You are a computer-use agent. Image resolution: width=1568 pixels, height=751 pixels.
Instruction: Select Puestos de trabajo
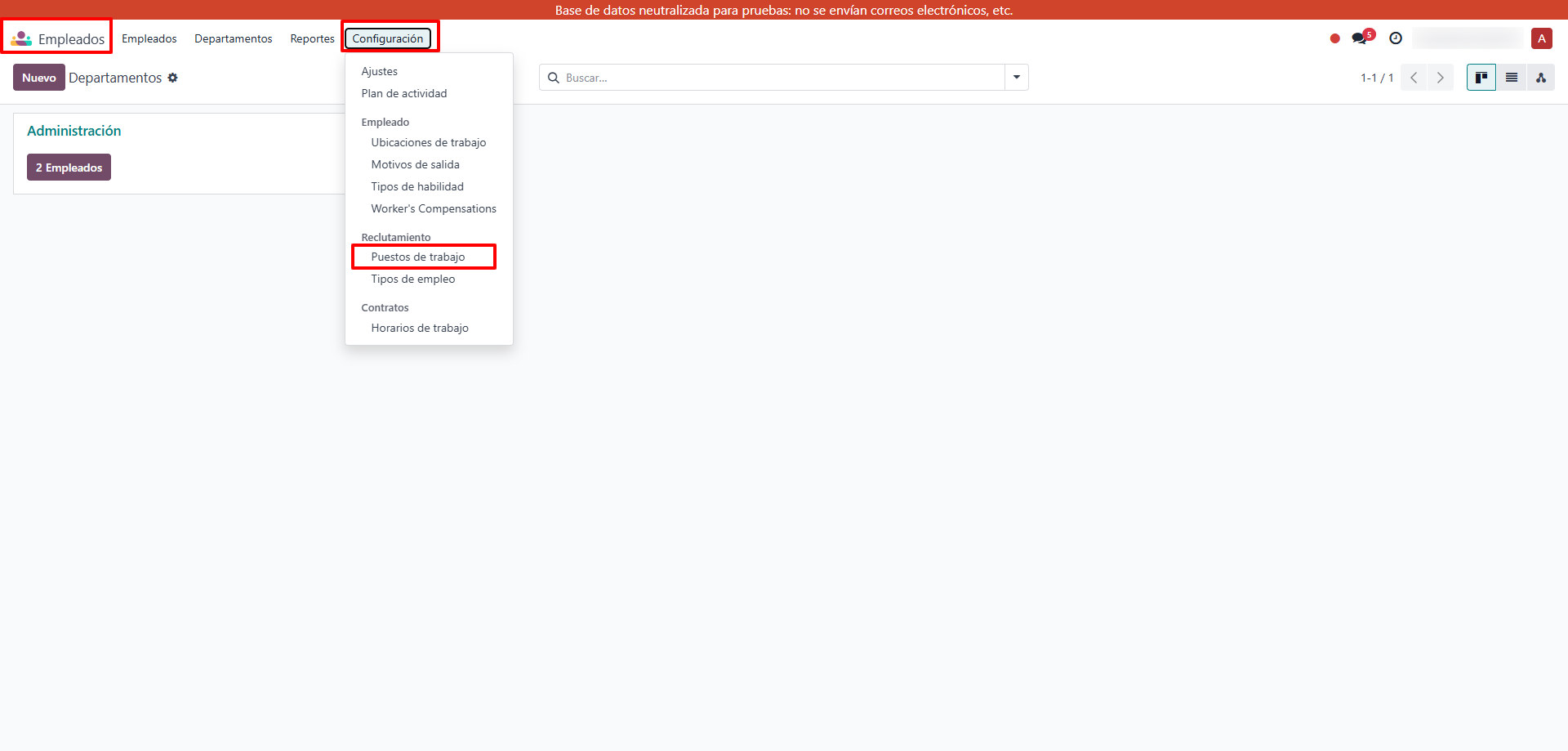click(418, 257)
